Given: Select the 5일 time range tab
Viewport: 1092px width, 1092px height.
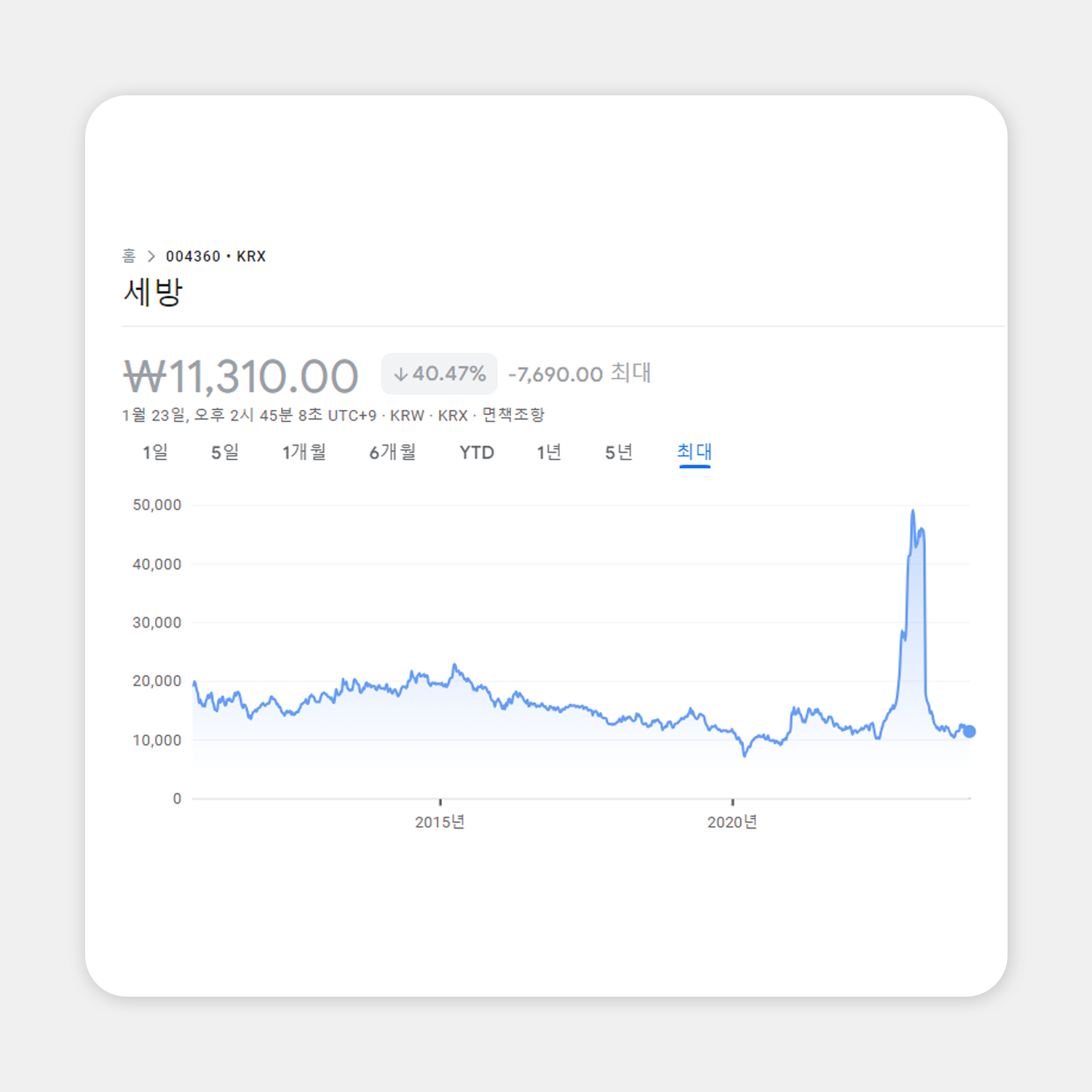Looking at the screenshot, I should 225,452.
